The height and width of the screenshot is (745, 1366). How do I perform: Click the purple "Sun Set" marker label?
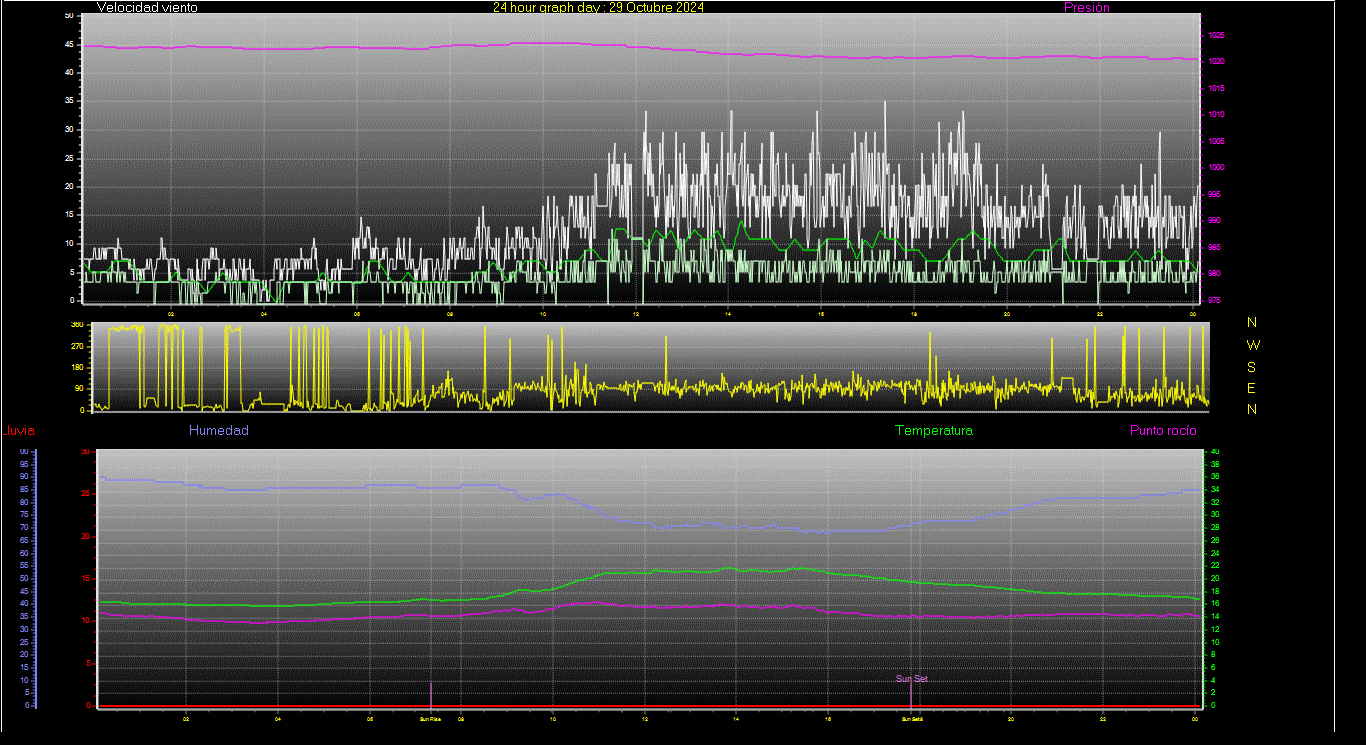coord(911,678)
